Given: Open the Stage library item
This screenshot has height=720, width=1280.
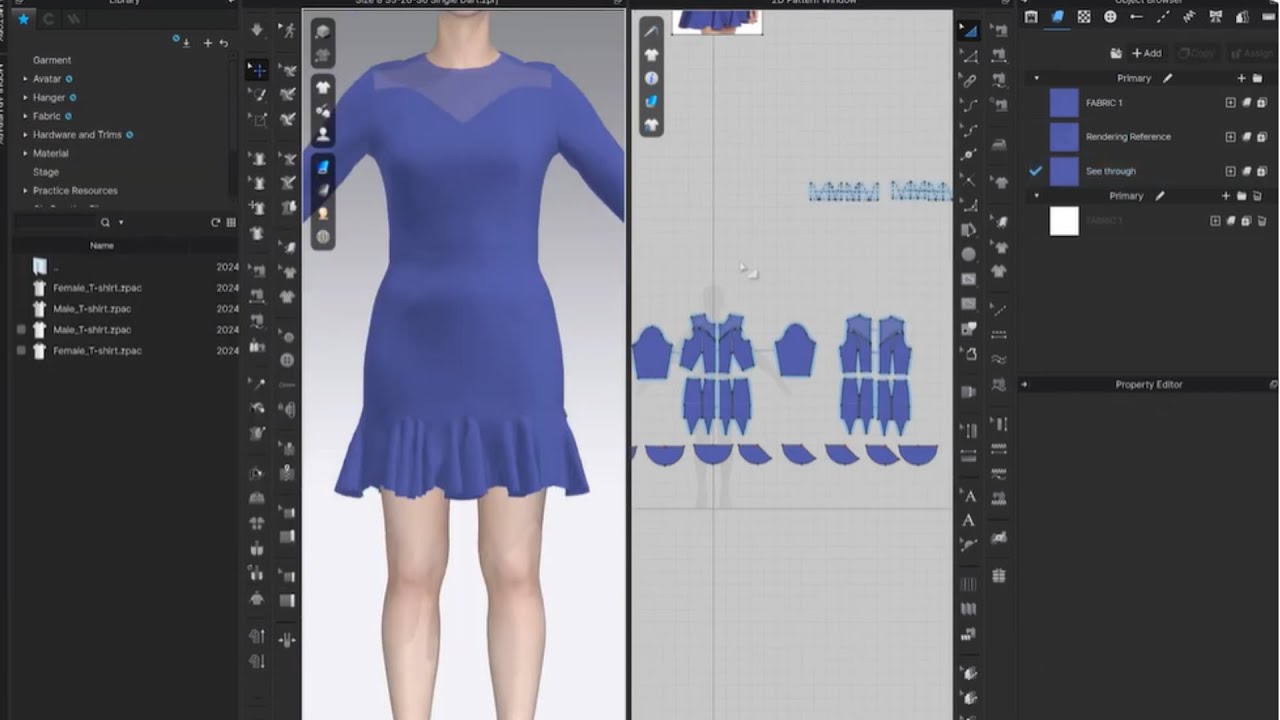Looking at the screenshot, I should pos(46,172).
